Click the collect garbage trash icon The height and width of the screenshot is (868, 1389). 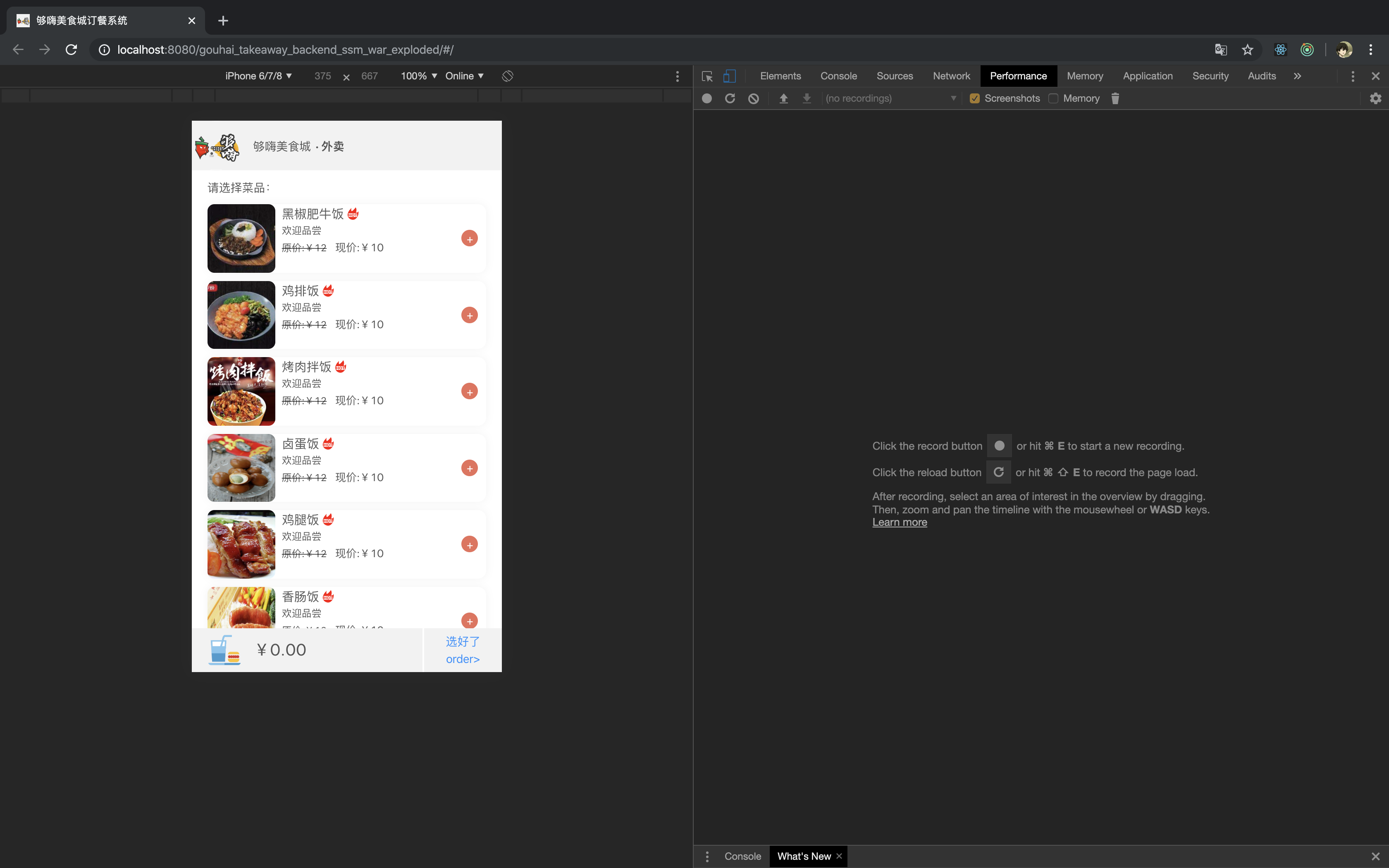point(1115,99)
